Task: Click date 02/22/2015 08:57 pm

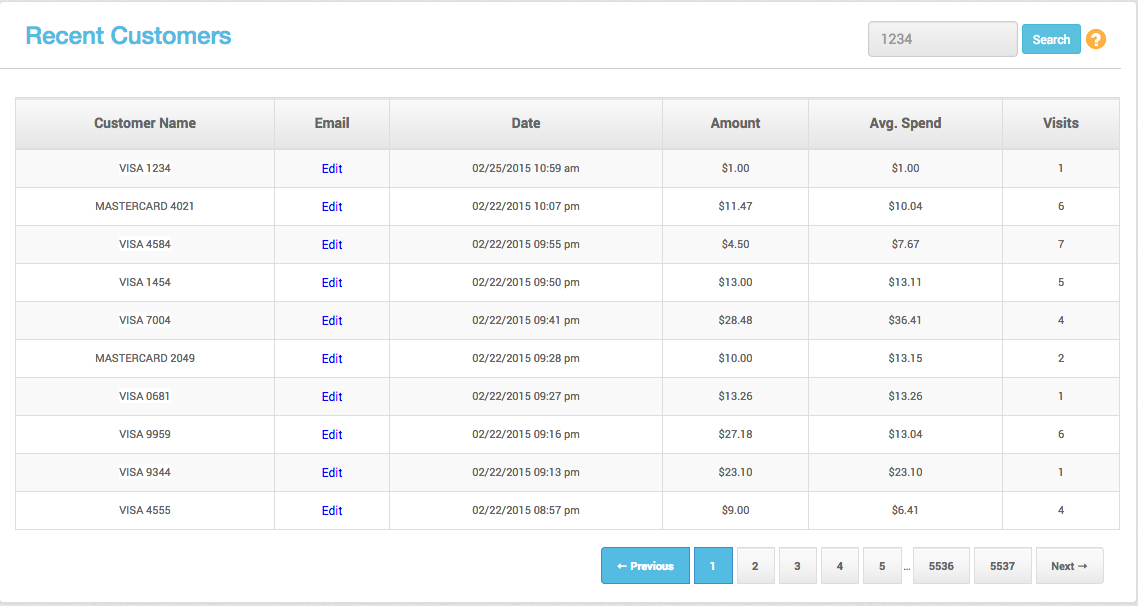Action: (525, 510)
